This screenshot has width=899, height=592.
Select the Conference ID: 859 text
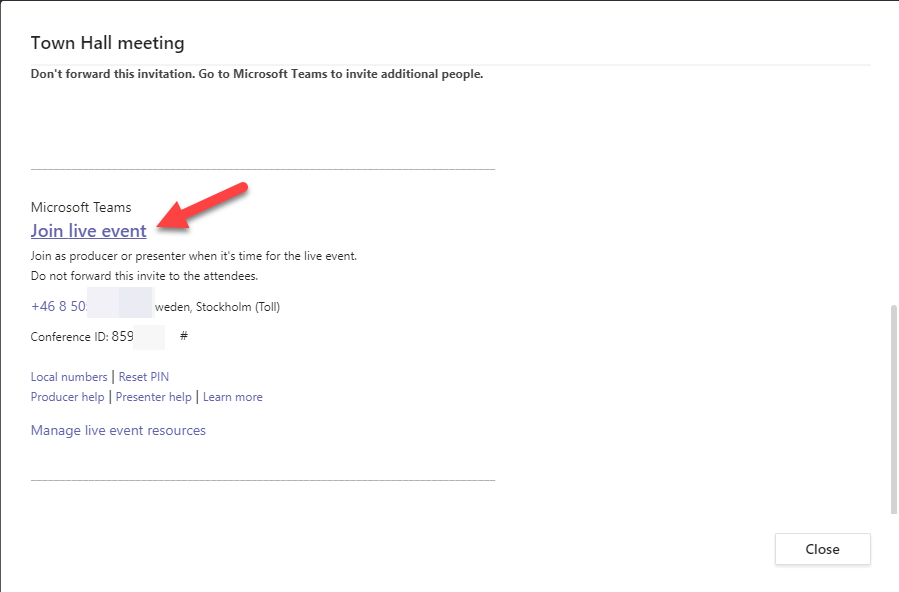tap(82, 336)
